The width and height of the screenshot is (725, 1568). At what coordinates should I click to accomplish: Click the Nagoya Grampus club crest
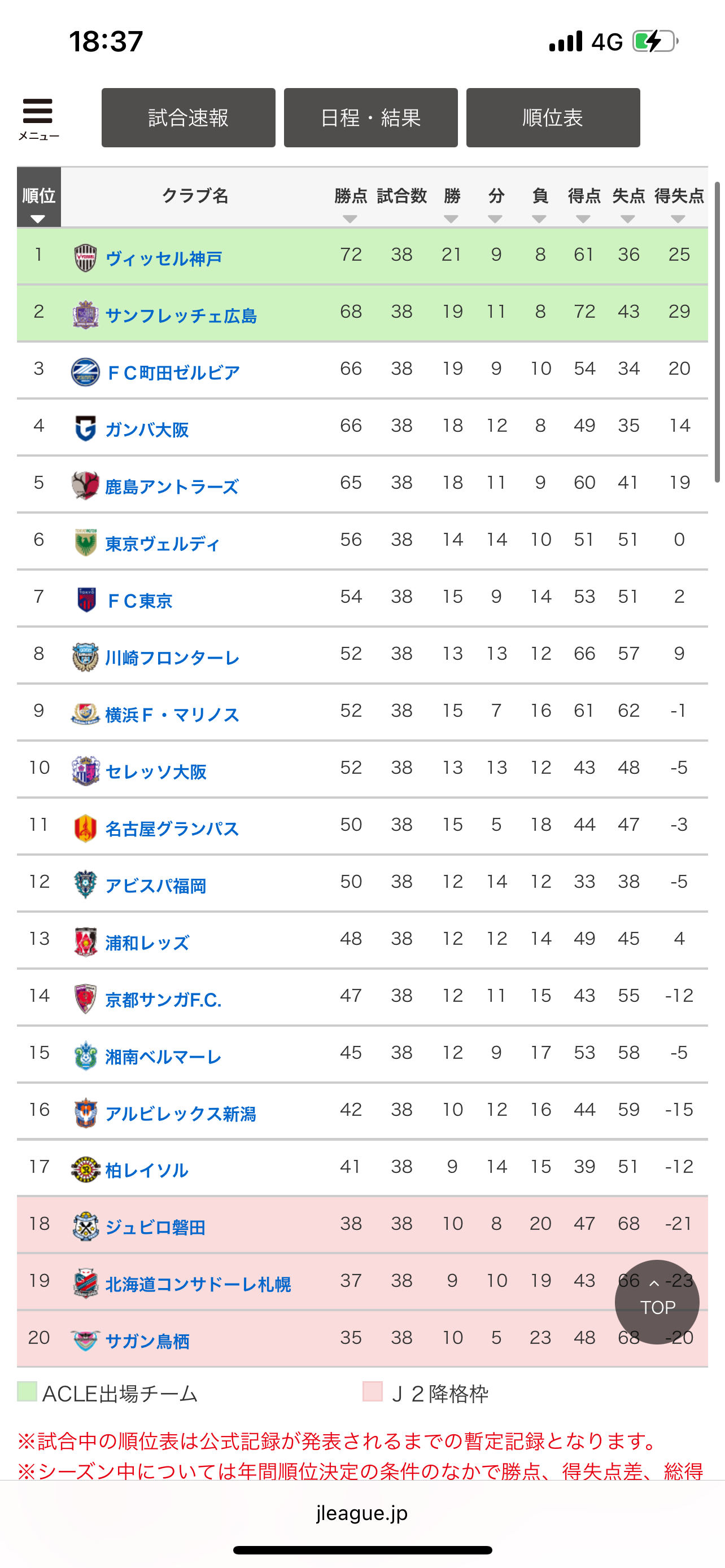click(85, 828)
